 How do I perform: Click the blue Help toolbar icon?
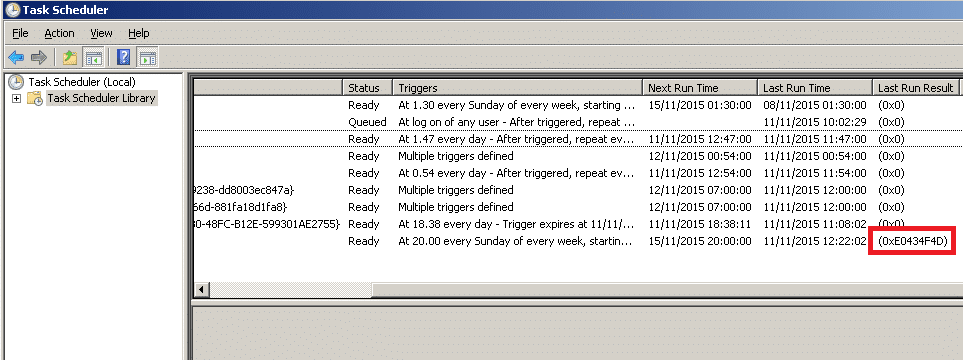[x=123, y=58]
